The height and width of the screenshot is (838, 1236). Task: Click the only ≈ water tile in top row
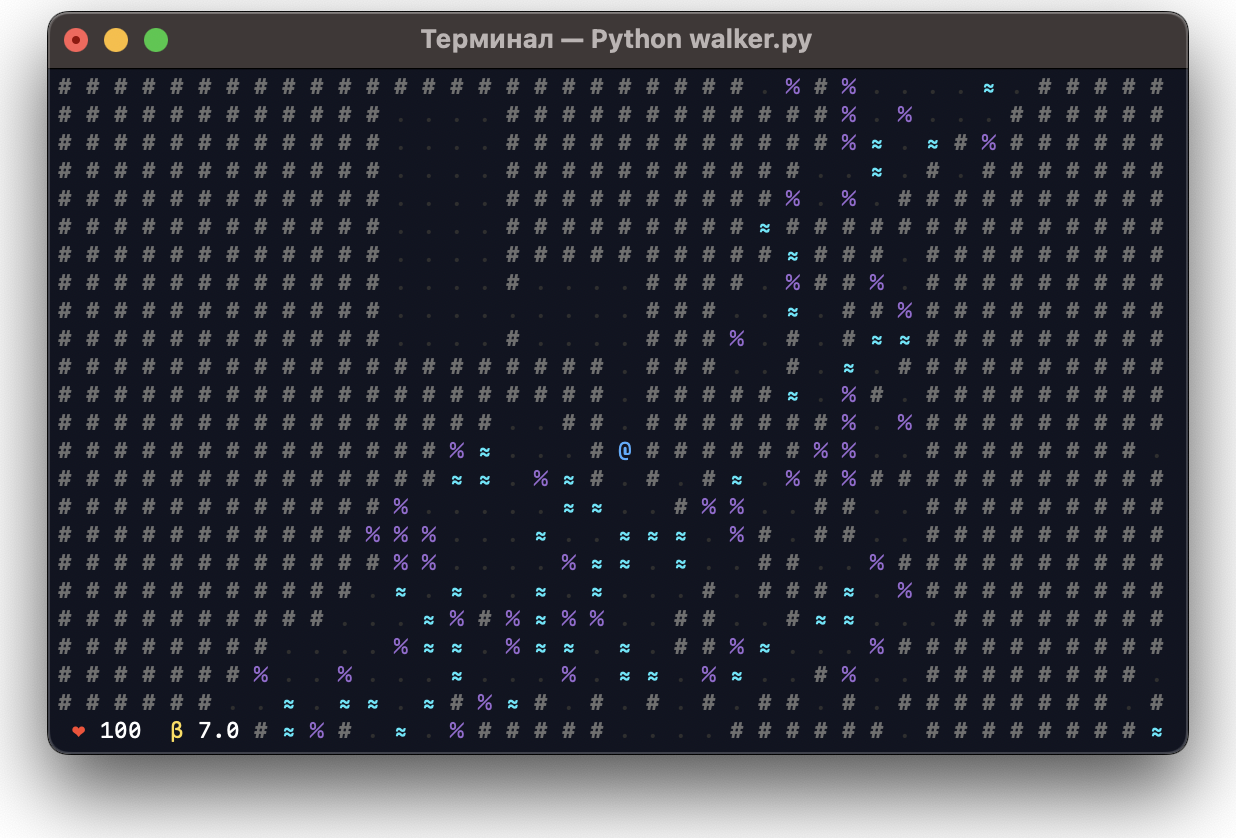point(989,87)
